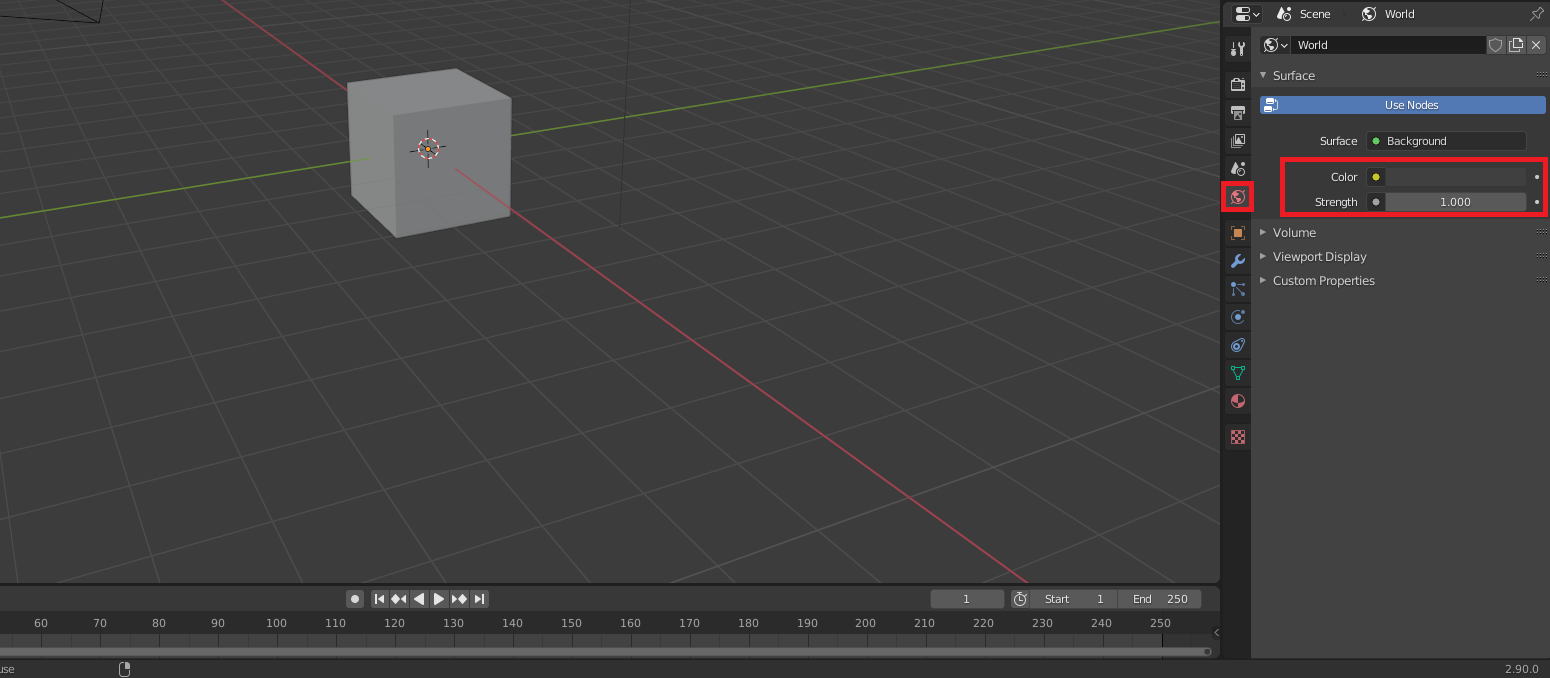
Task: Open the Object properties tab
Action: pyautogui.click(x=1238, y=233)
